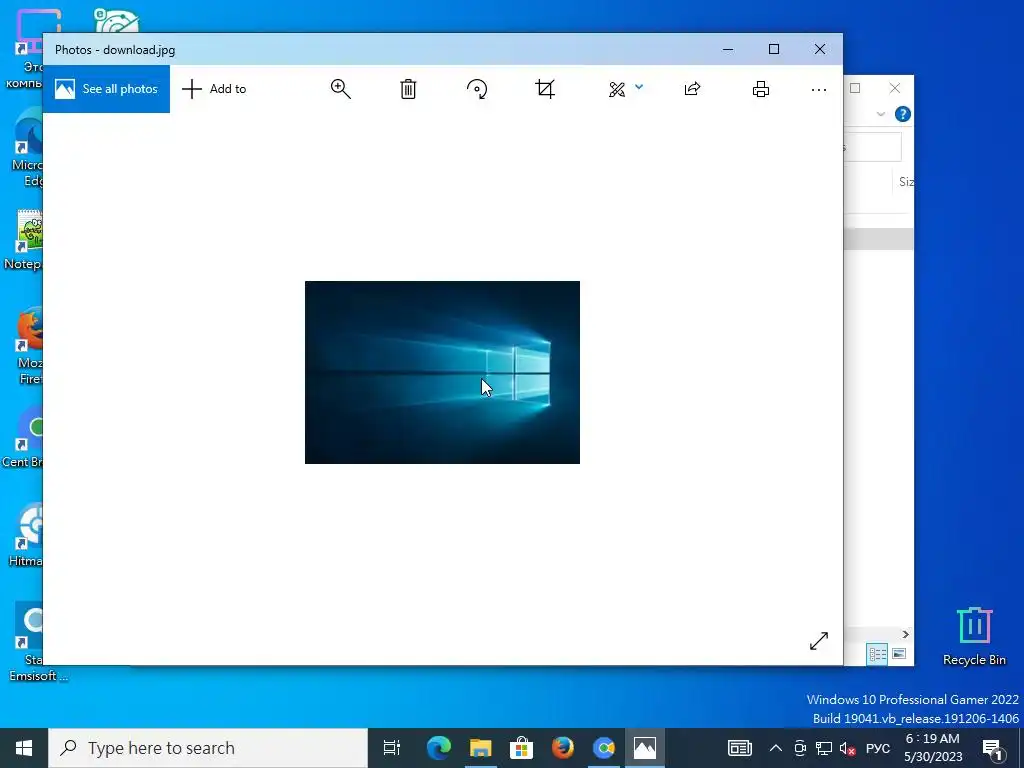Switch input language via РУС indicator
Viewport: 1024px width, 768px height.
coord(878,748)
